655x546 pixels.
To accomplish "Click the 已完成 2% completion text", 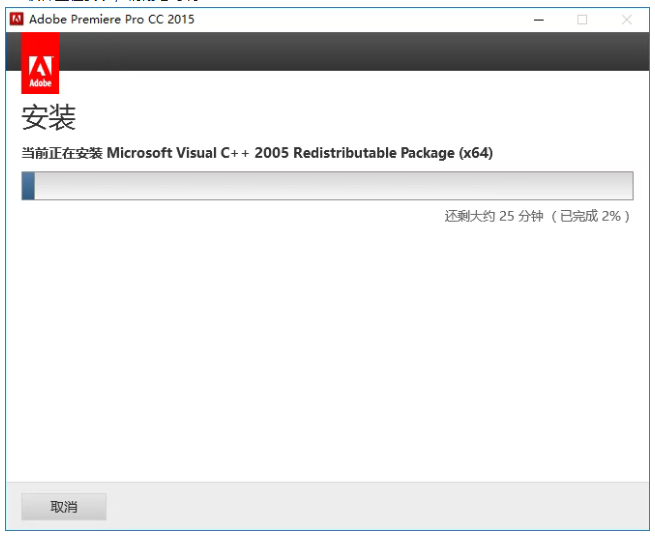I will click(594, 216).
